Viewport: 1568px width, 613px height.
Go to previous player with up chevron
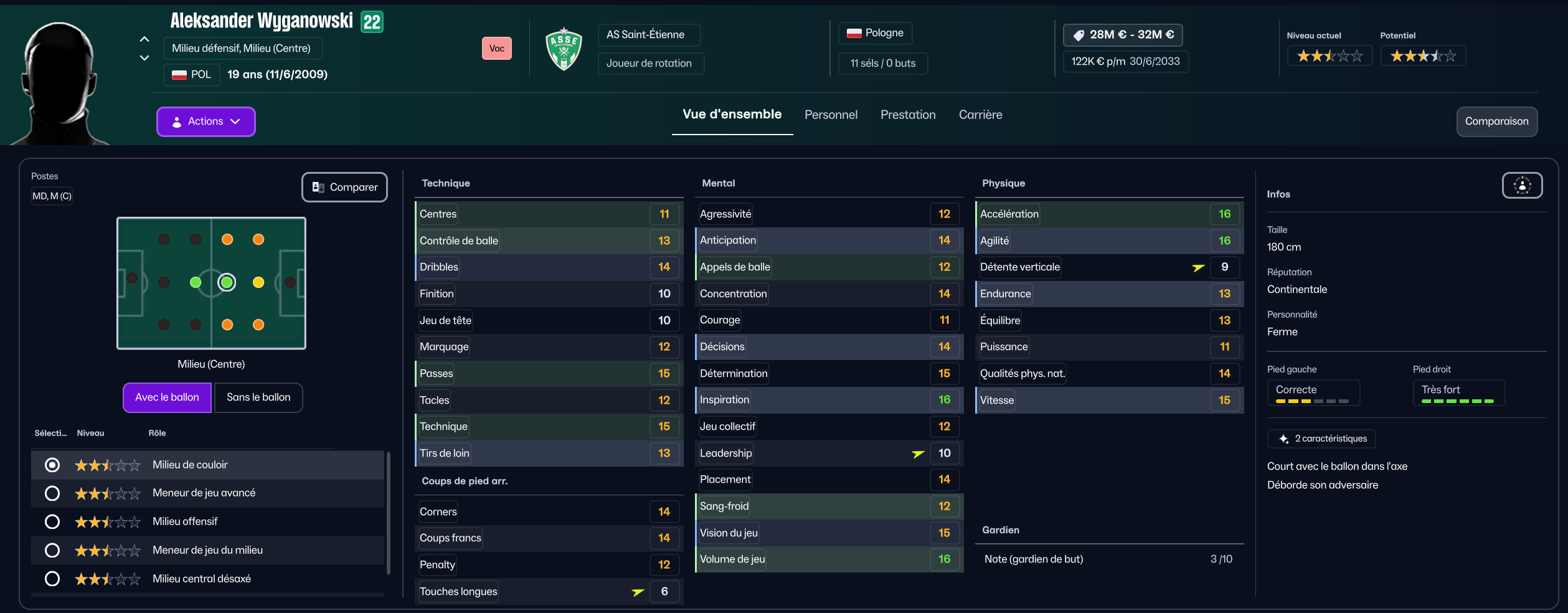pyautogui.click(x=144, y=39)
